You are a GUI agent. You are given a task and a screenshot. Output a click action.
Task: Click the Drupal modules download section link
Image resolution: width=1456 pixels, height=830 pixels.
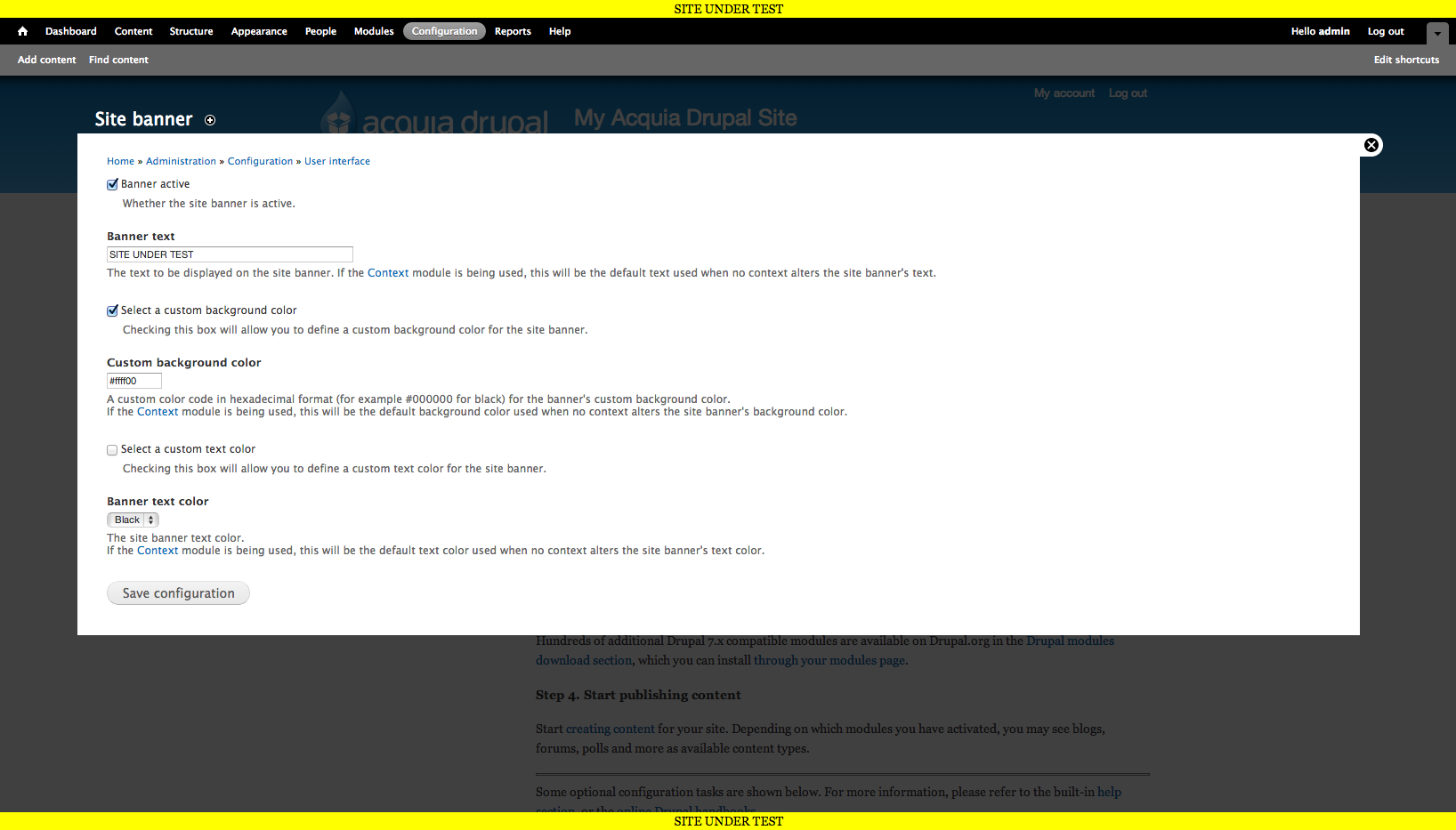click(825, 650)
